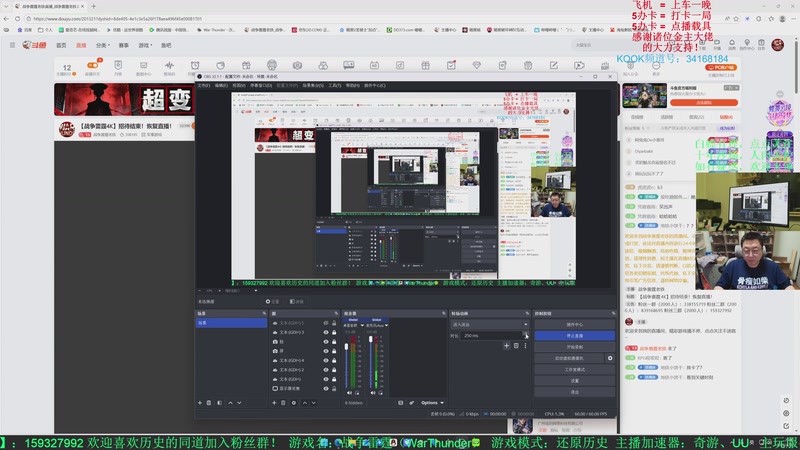The width and height of the screenshot is (800, 450).
Task: Hide the 显示器采集 source
Action: click(x=326, y=388)
